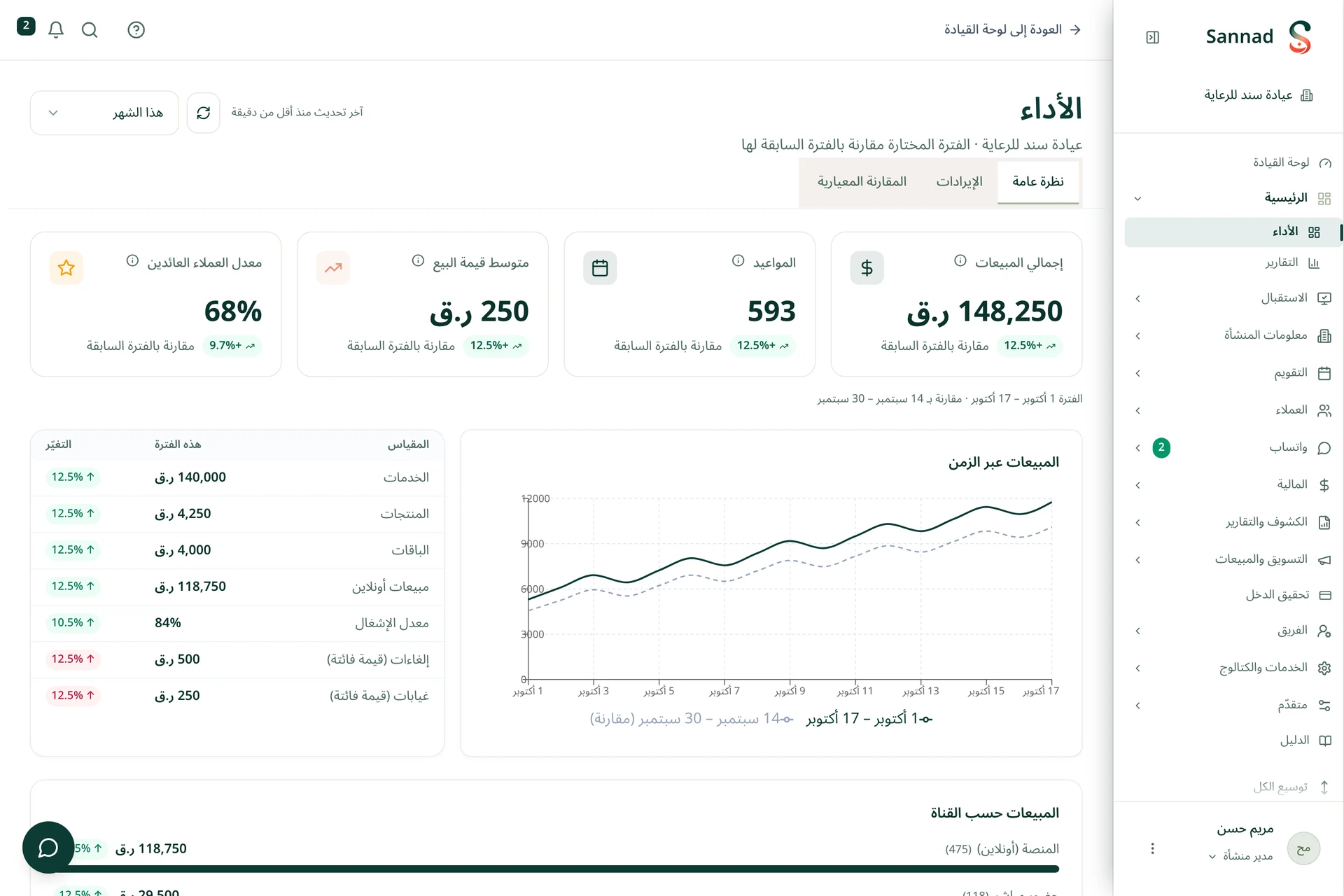Expand the الاستقبال sidebar section

coord(1137,299)
